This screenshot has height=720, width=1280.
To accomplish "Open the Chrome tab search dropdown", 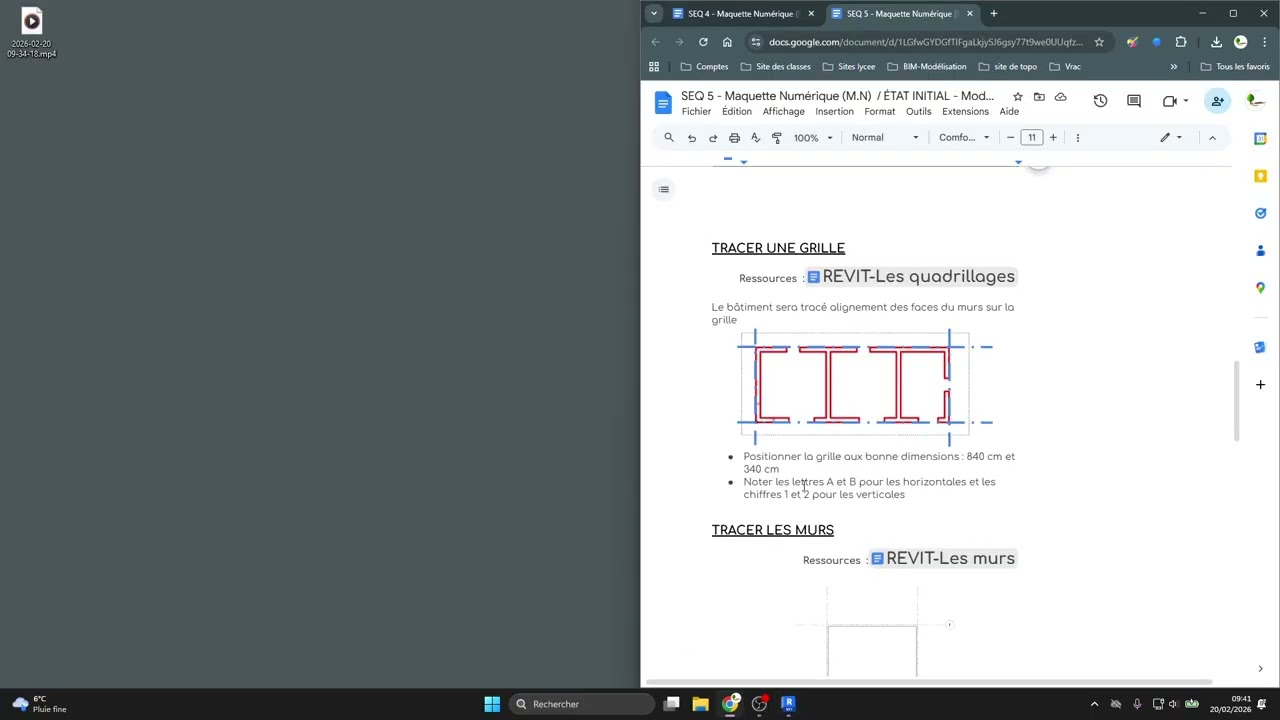I will pyautogui.click(x=653, y=14).
